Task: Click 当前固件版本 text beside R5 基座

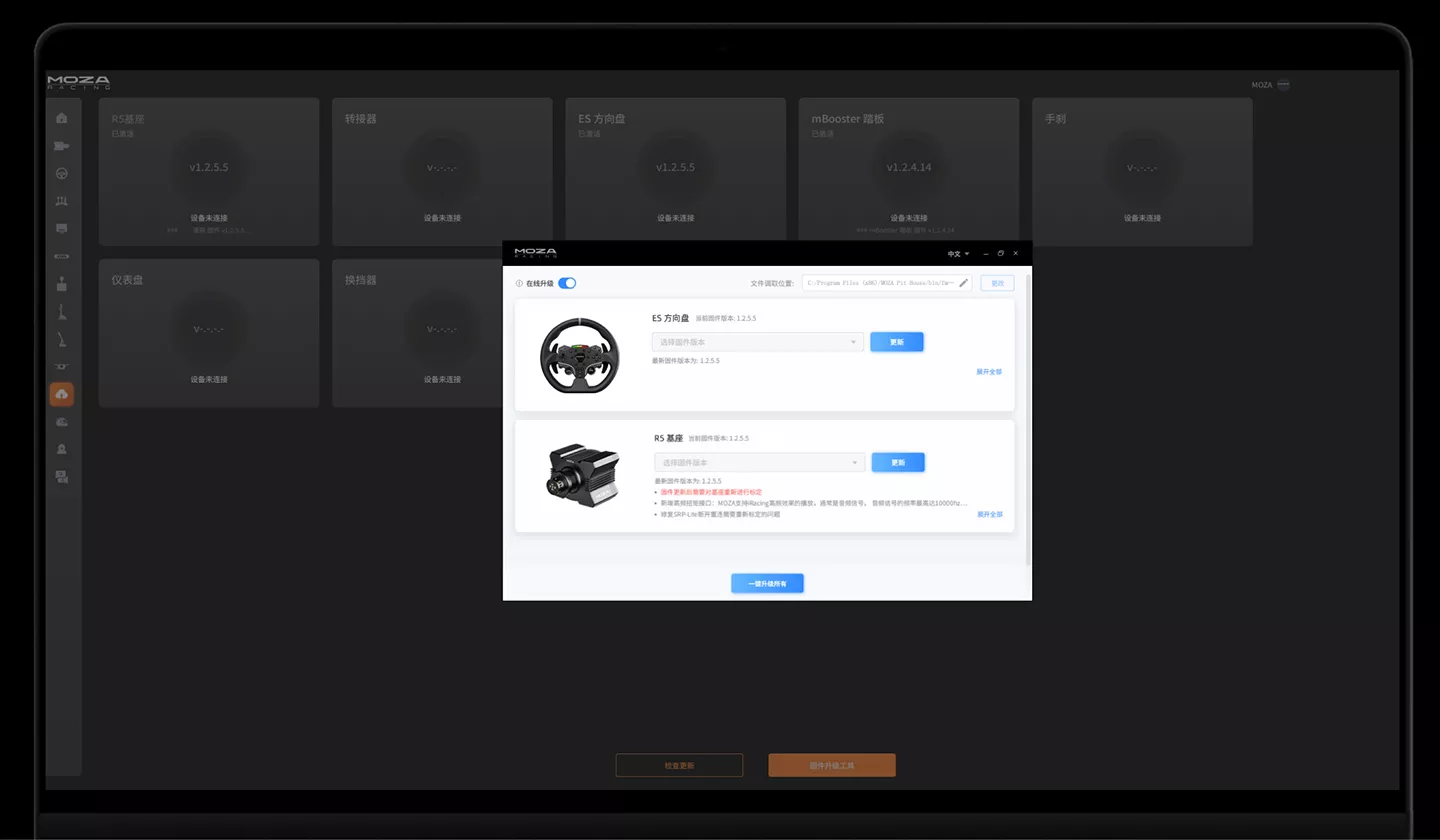Action: click(719, 439)
